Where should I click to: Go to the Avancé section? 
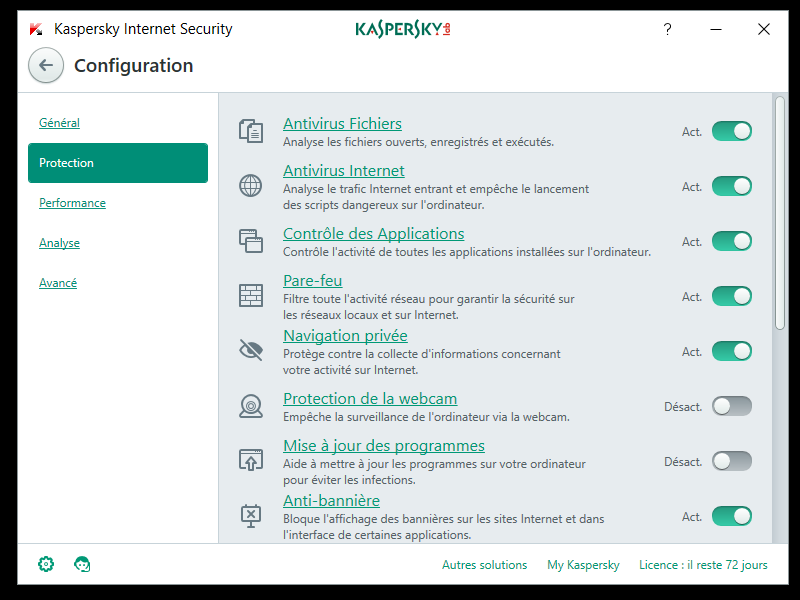(58, 283)
